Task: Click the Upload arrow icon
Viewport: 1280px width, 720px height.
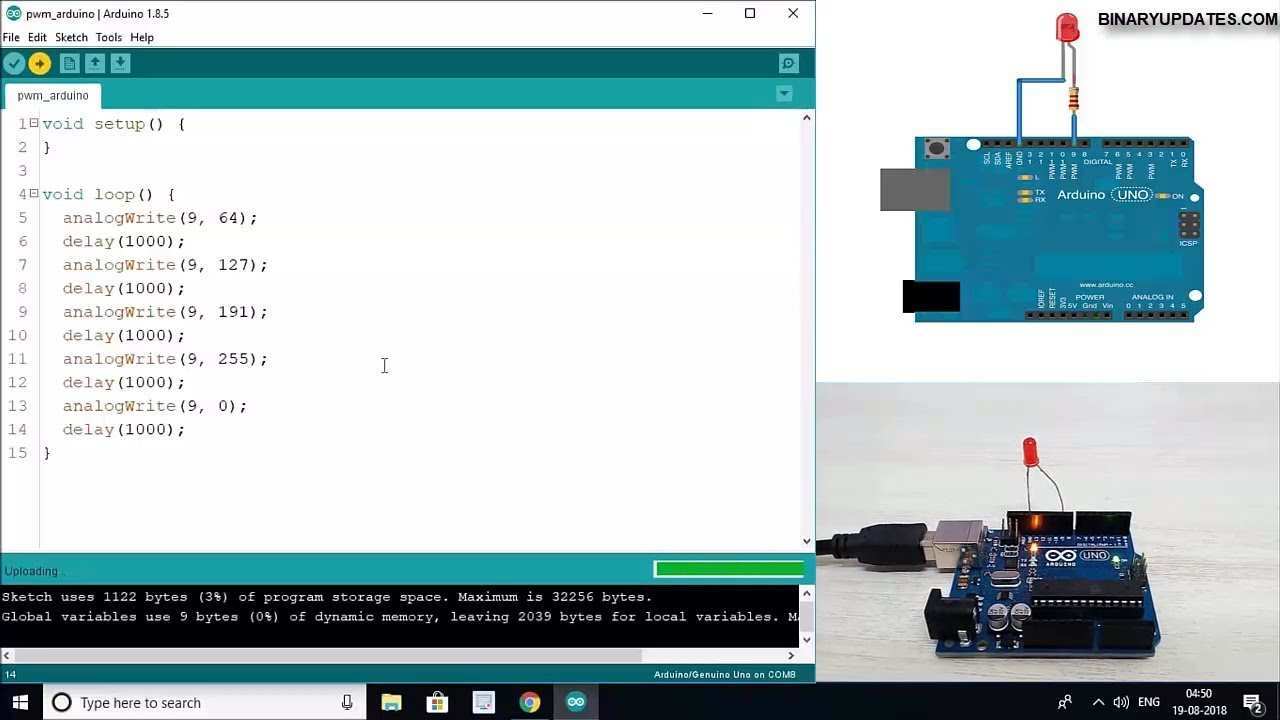Action: point(40,64)
